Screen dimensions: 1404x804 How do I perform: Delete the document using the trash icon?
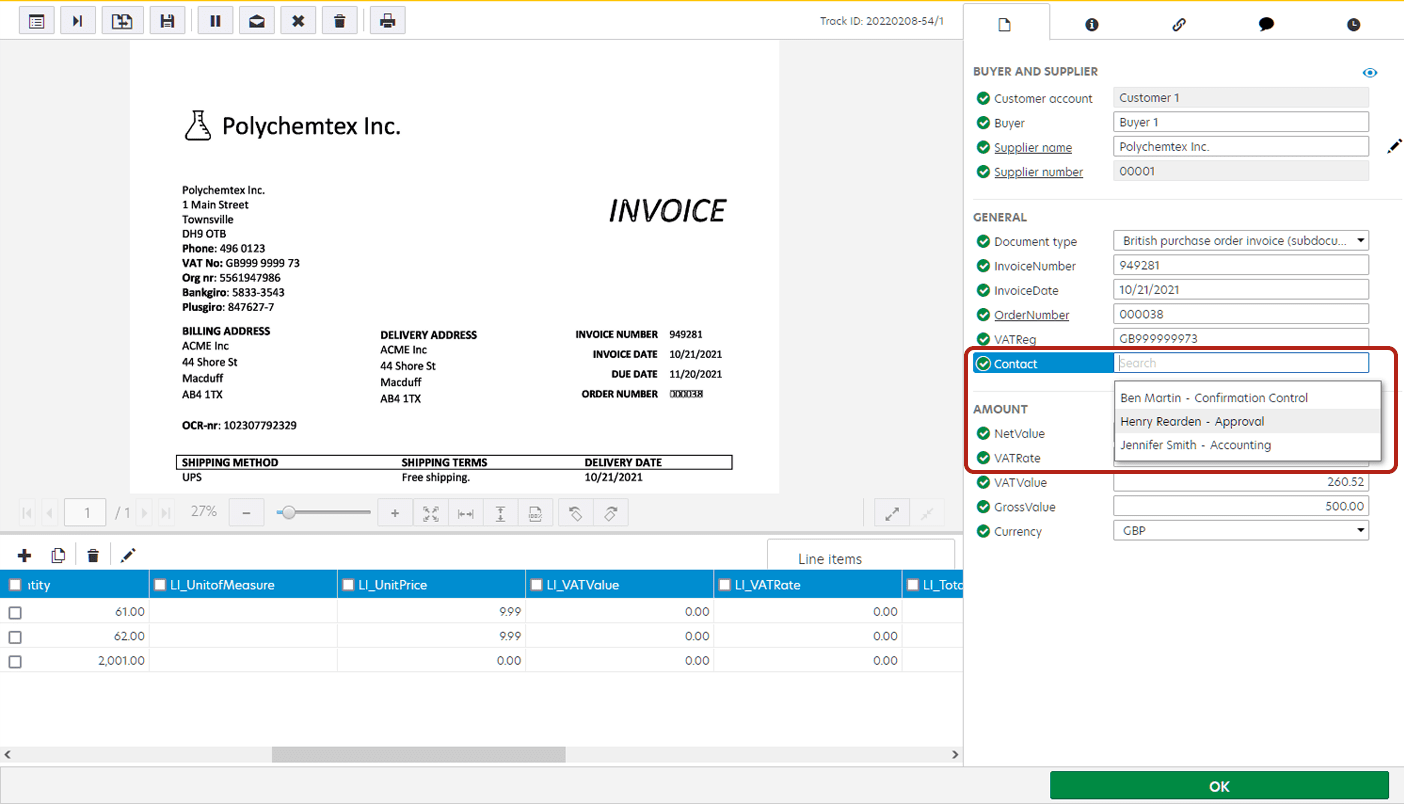click(339, 20)
